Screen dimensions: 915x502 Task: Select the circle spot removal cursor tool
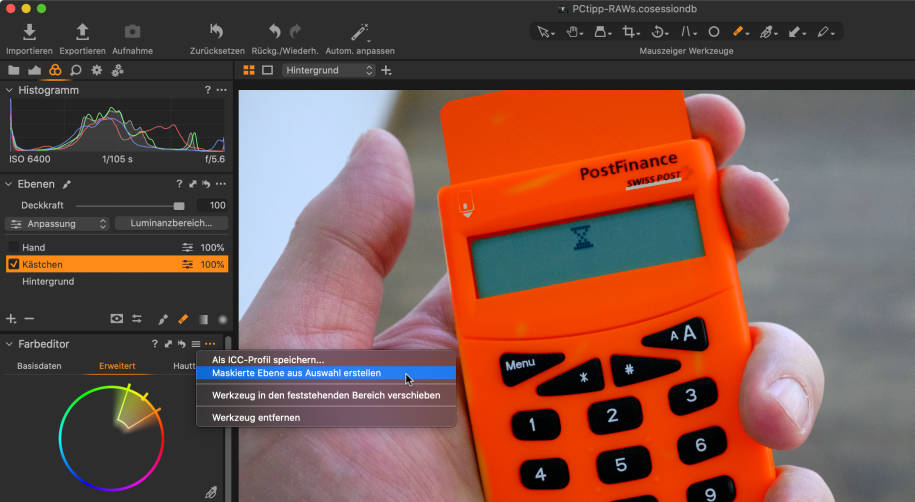[714, 32]
